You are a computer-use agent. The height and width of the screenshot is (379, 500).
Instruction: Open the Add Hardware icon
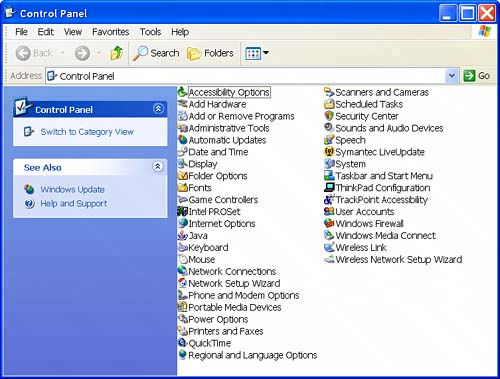(x=183, y=104)
